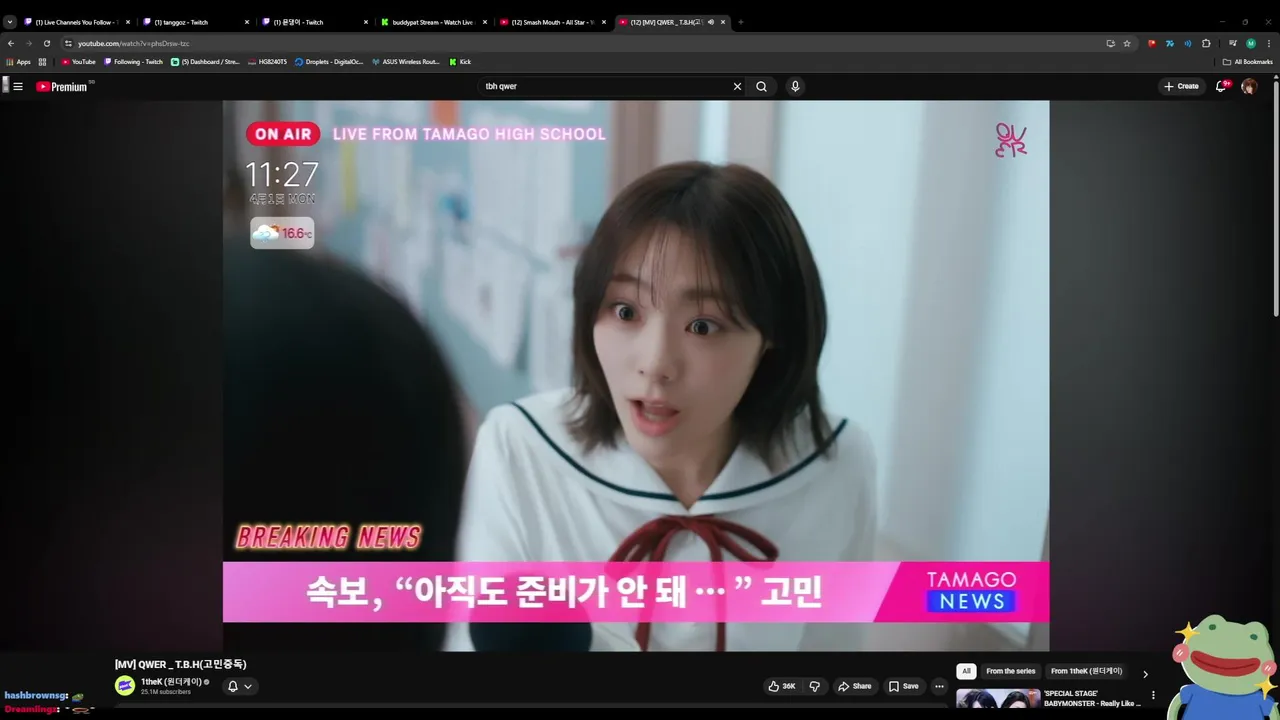This screenshot has height=720, width=1280.
Task: Open the YouTube account avatar menu
Action: pos(1249,87)
